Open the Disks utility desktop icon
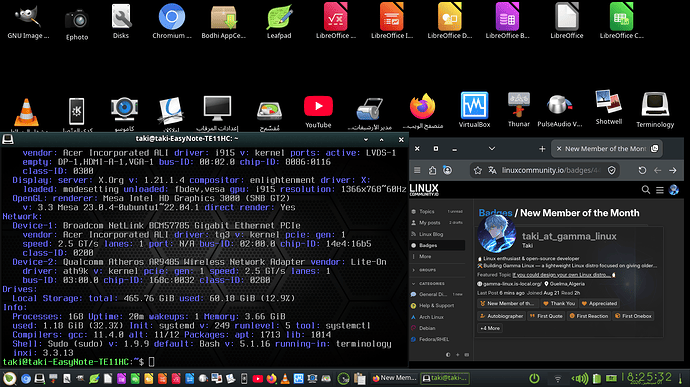This screenshot has height=387, width=690. coord(121,21)
